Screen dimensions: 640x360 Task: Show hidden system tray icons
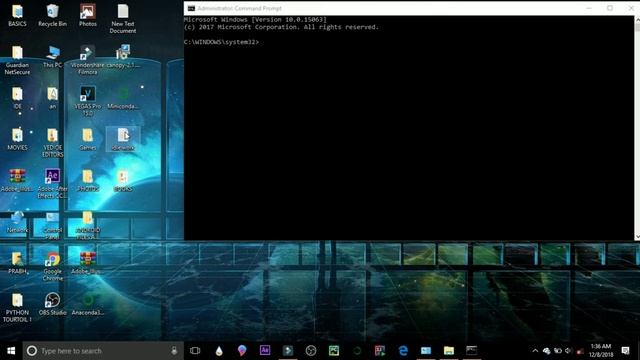[x=535, y=351]
